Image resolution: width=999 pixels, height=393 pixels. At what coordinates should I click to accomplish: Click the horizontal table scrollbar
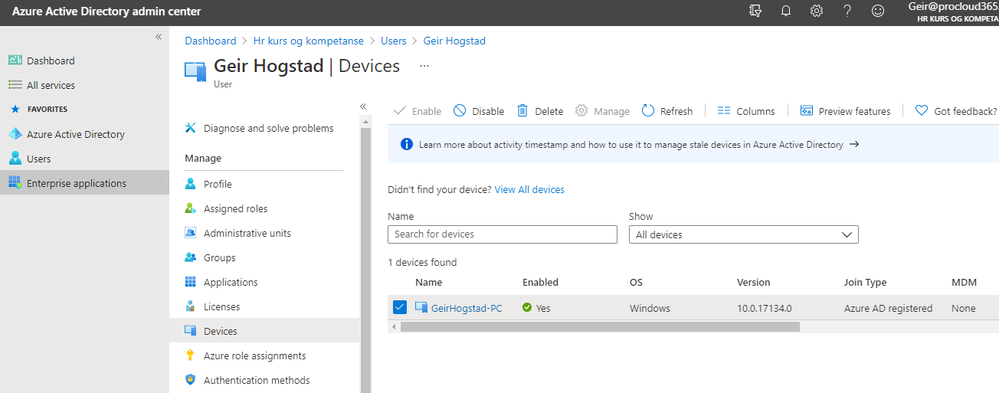point(600,327)
